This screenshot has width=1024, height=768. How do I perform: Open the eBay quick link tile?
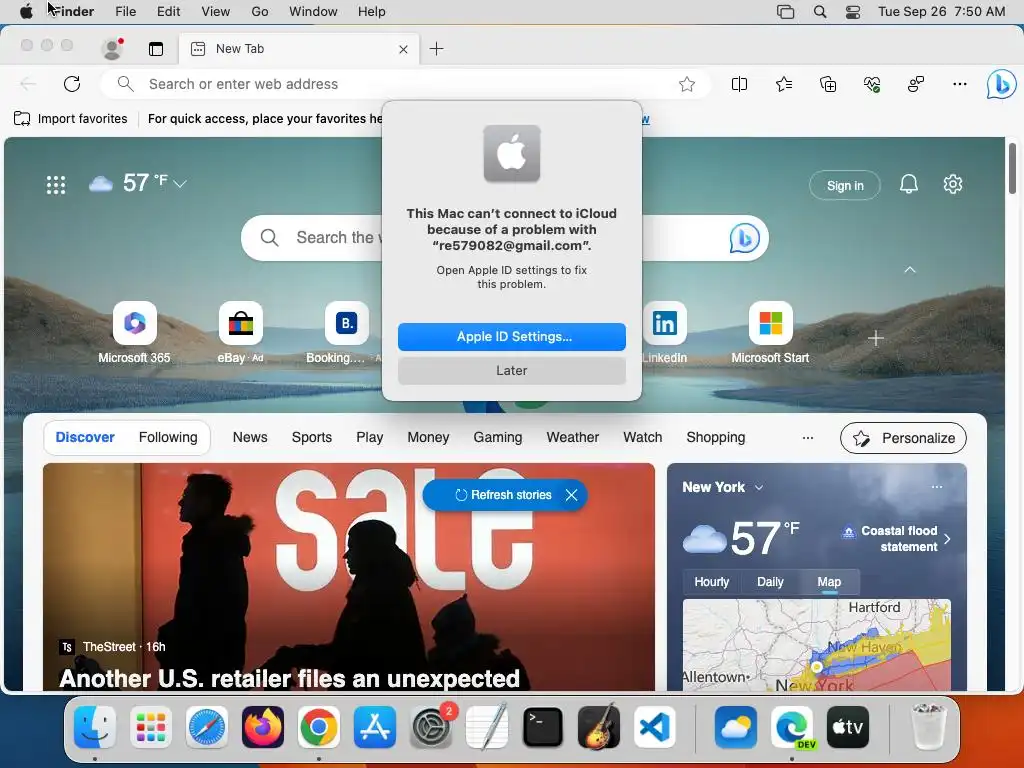point(240,333)
